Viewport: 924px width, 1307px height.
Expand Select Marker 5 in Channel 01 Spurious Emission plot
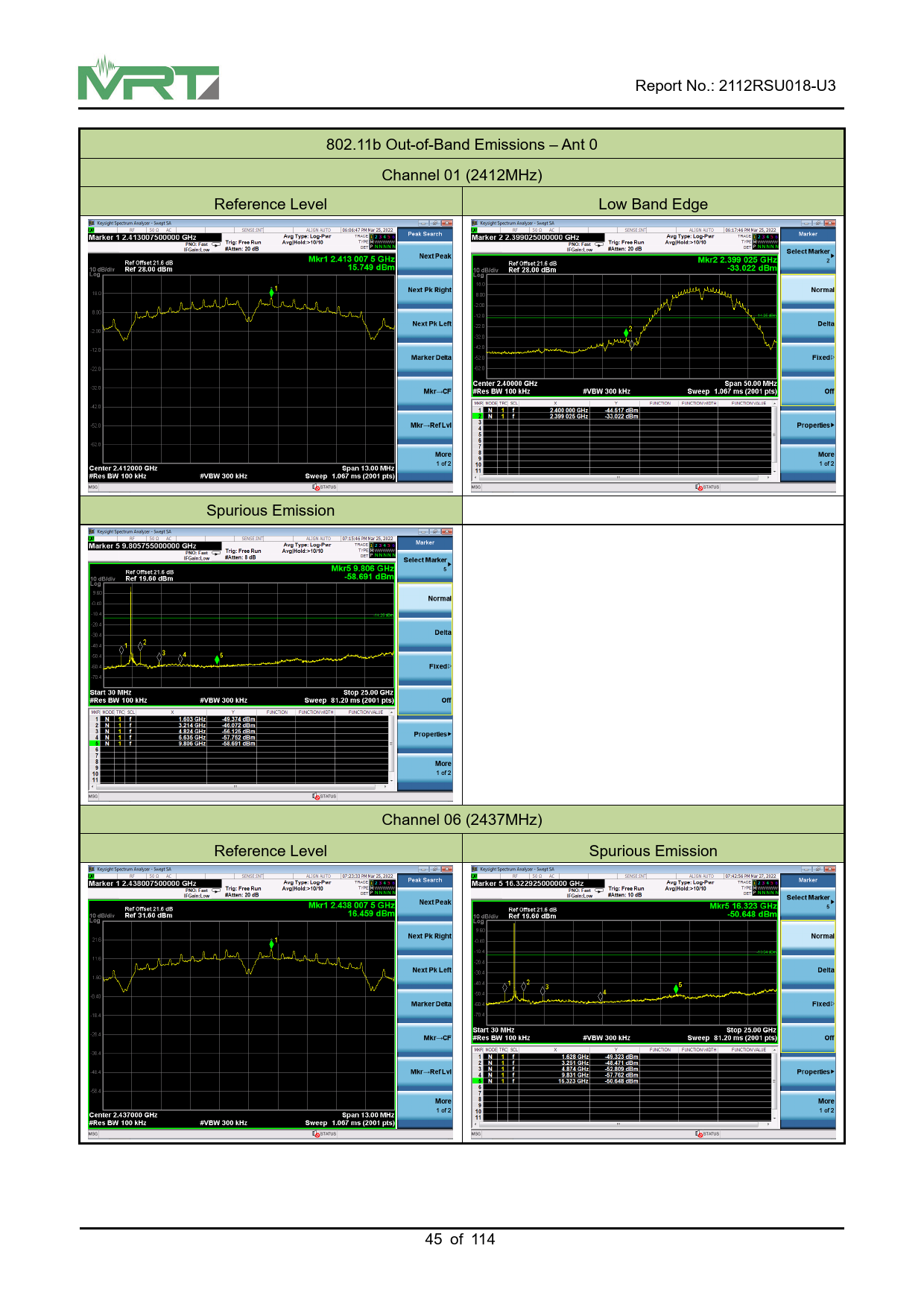pos(425,565)
